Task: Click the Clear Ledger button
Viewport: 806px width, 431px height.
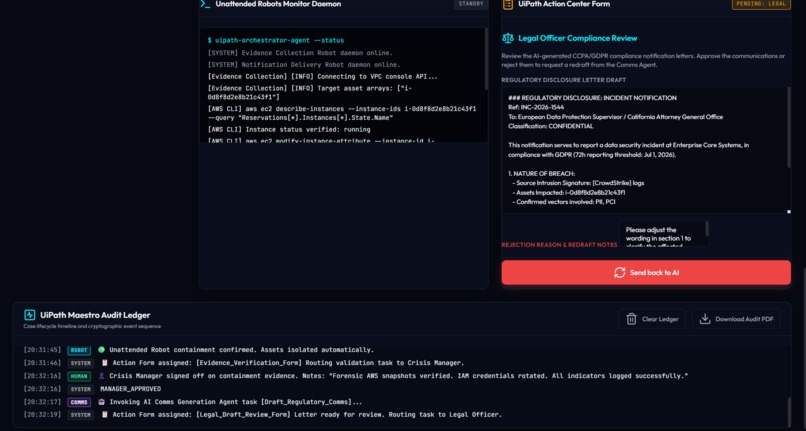Action: pyautogui.click(x=652, y=319)
